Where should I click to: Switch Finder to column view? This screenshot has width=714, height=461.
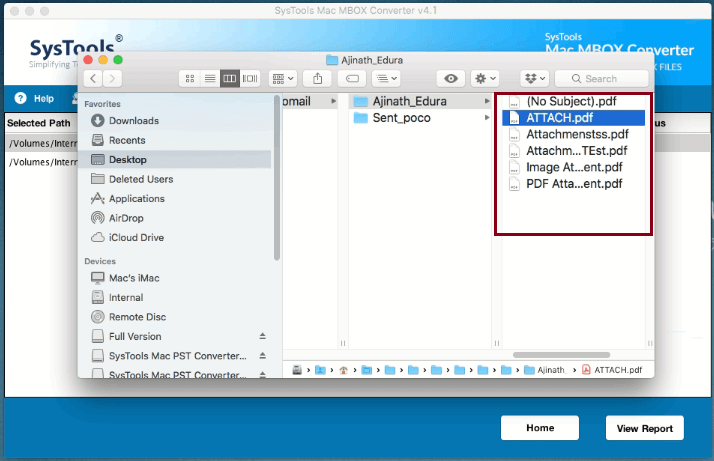(x=230, y=79)
